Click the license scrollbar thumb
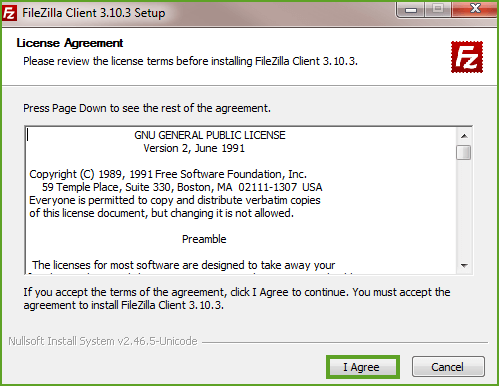 click(464, 152)
